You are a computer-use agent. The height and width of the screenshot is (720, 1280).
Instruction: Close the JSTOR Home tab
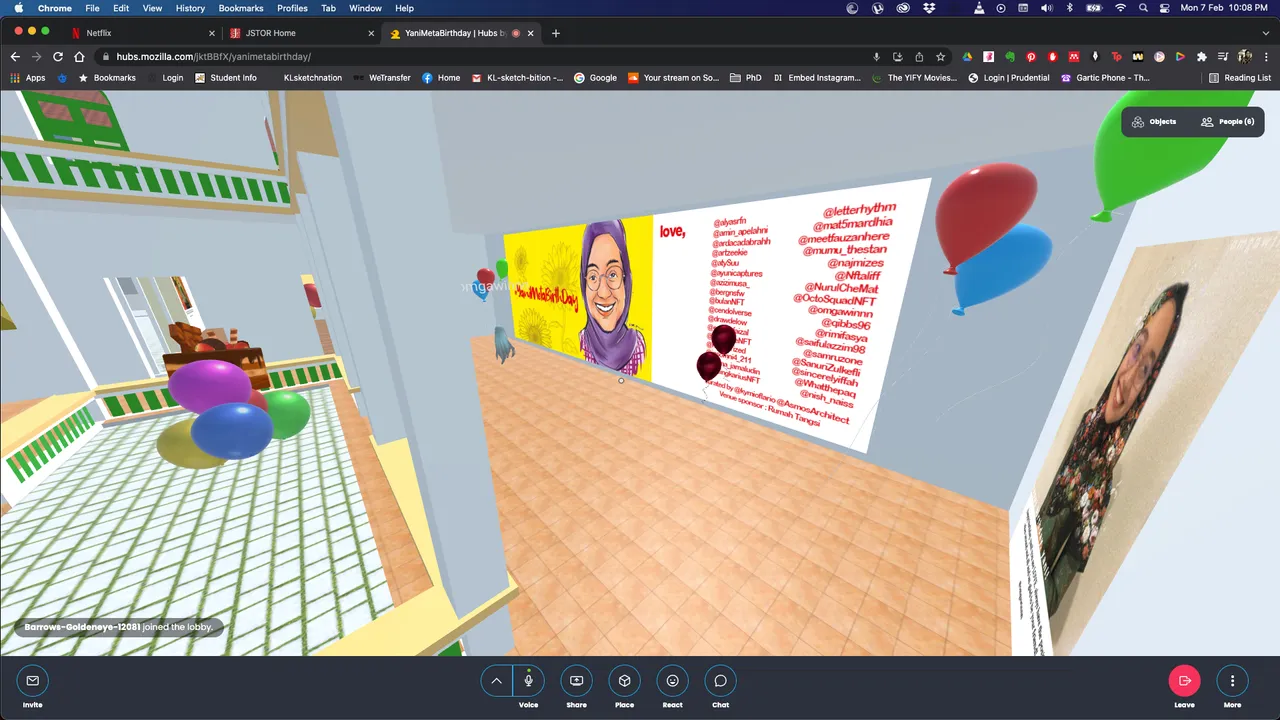tap(371, 33)
